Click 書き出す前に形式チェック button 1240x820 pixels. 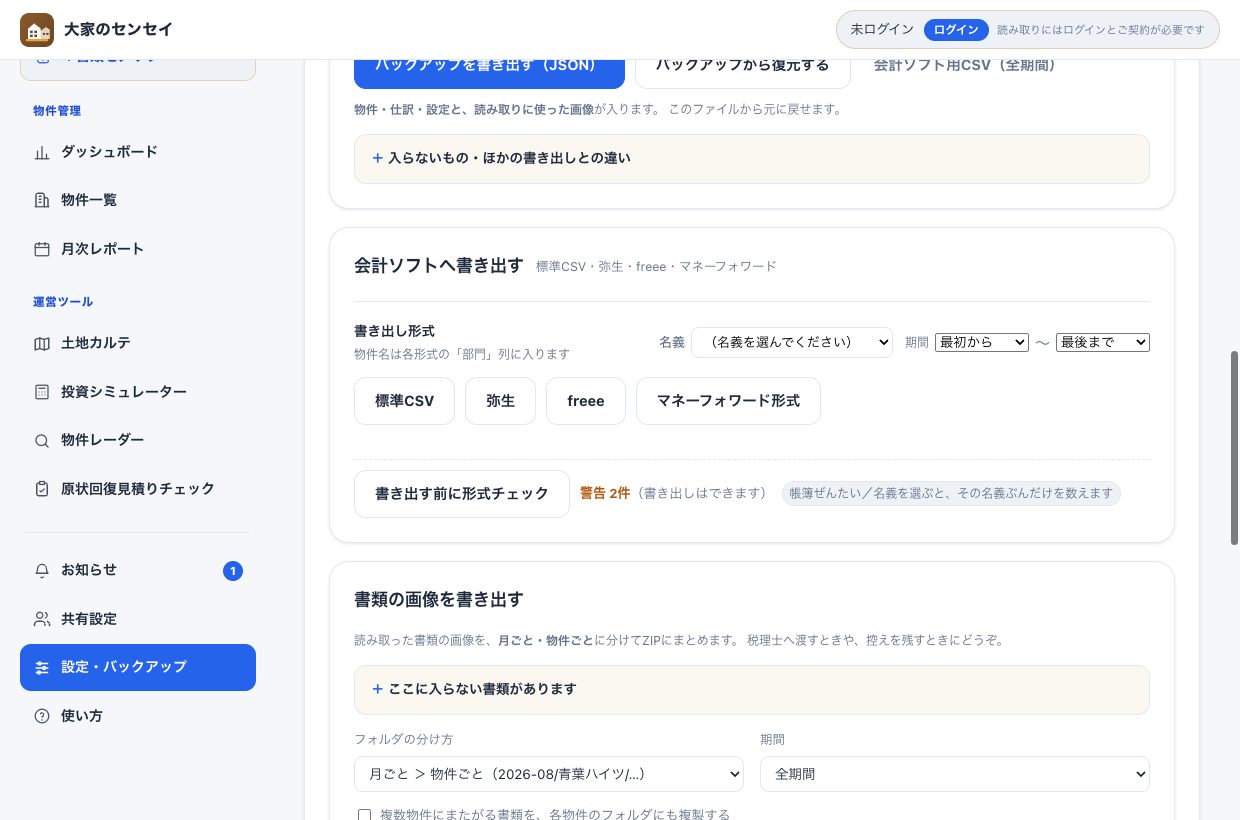point(462,494)
